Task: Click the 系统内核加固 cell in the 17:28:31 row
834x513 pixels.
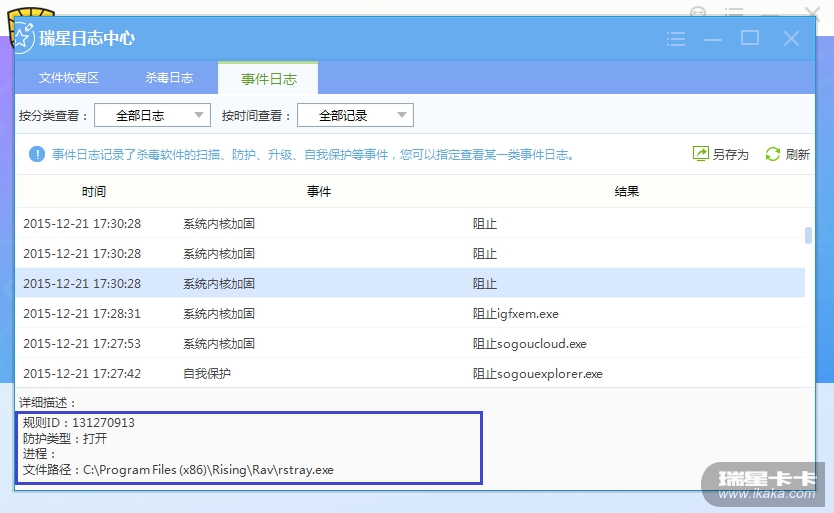Action: pos(219,314)
